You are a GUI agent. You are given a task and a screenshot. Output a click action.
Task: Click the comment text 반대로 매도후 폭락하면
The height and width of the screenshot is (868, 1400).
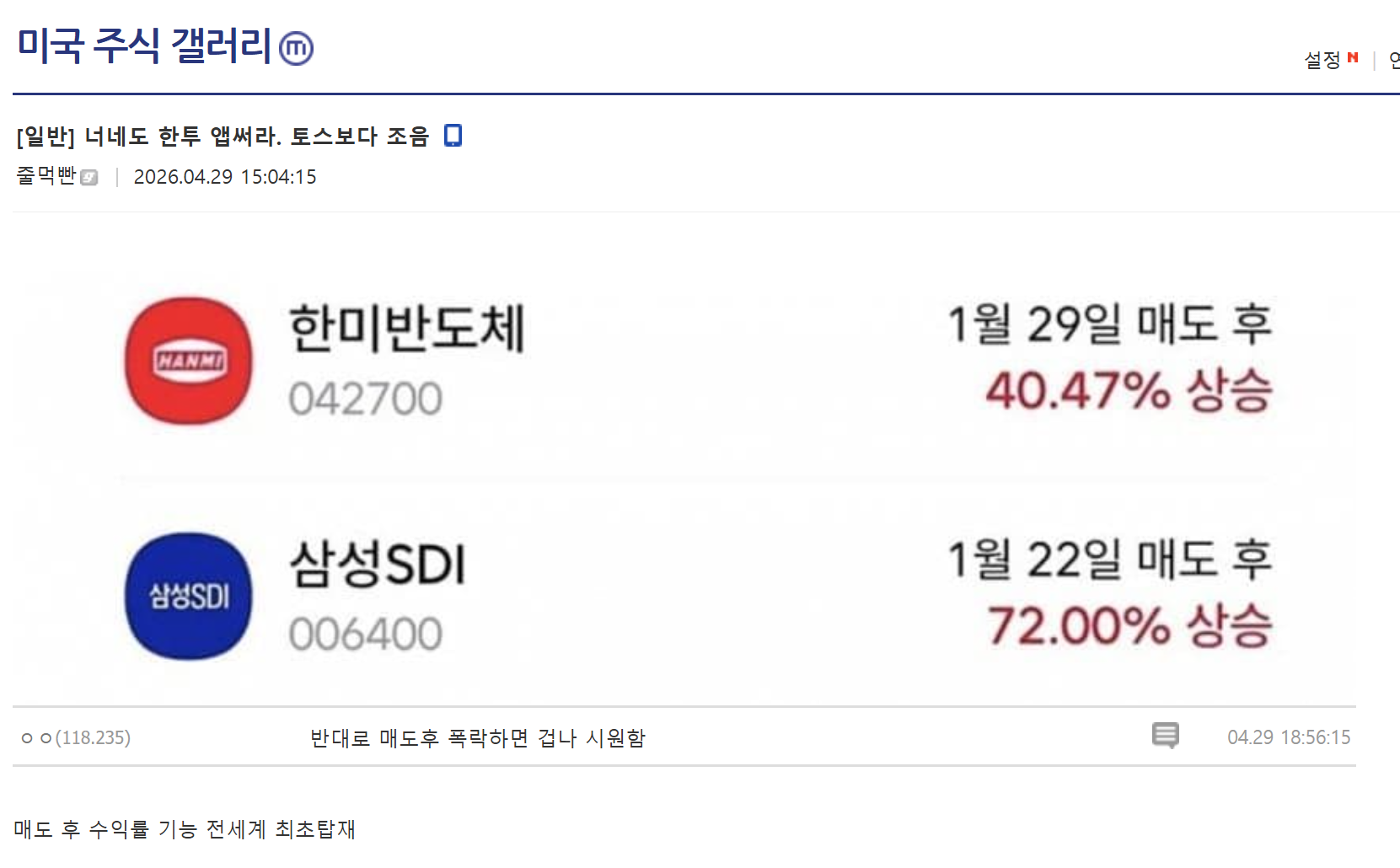[x=477, y=738]
